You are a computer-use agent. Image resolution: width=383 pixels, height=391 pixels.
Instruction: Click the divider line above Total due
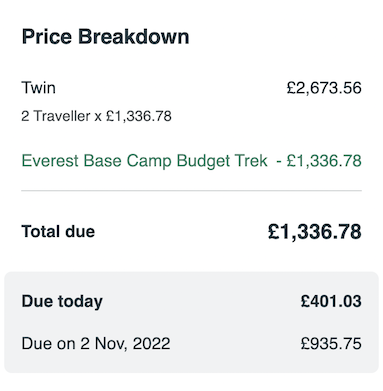click(x=191, y=191)
